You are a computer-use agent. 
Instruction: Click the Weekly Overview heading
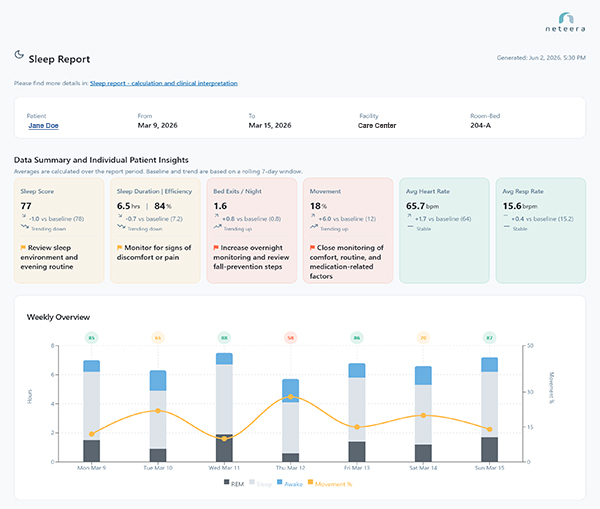[58, 317]
